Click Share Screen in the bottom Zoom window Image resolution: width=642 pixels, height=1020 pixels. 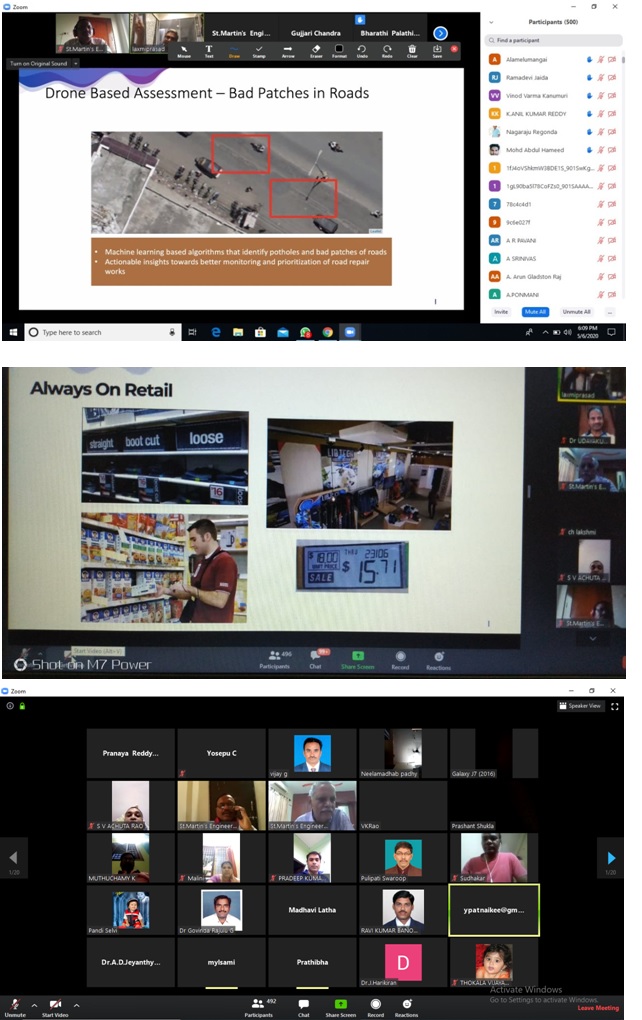[340, 1008]
